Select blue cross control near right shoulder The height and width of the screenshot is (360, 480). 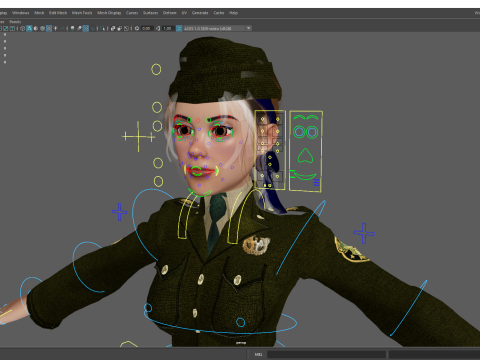click(364, 233)
